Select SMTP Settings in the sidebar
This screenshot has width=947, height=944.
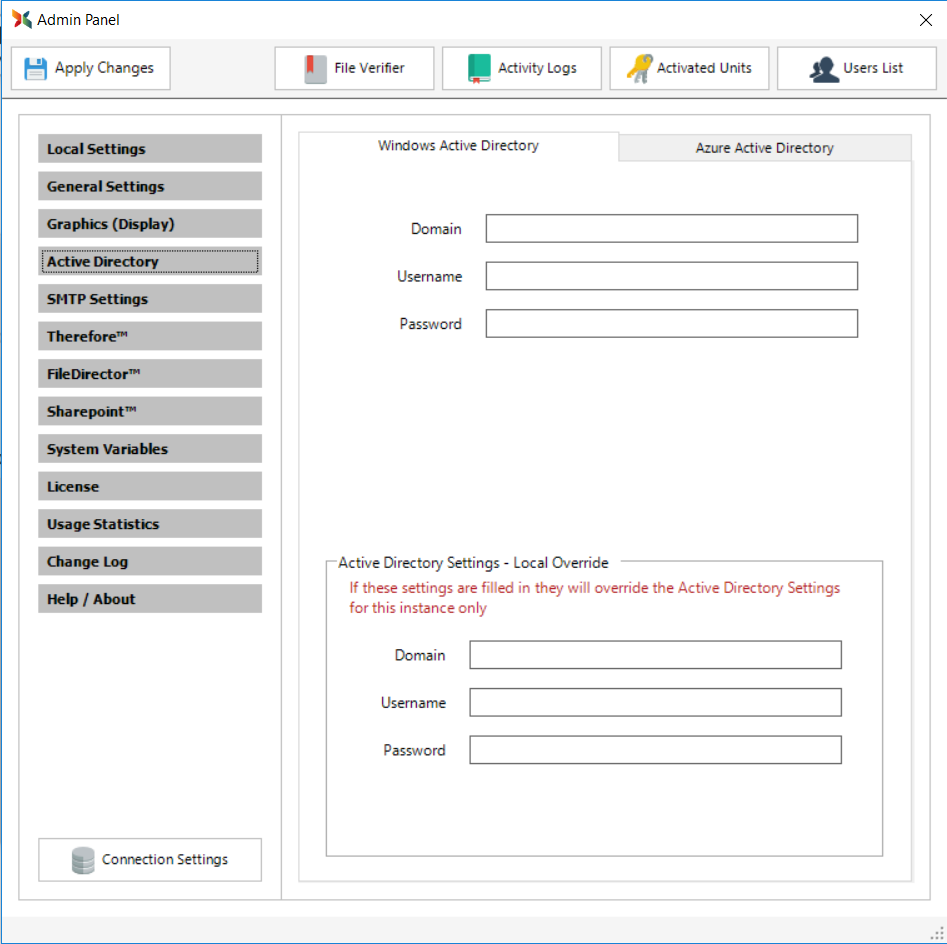[x=150, y=299]
